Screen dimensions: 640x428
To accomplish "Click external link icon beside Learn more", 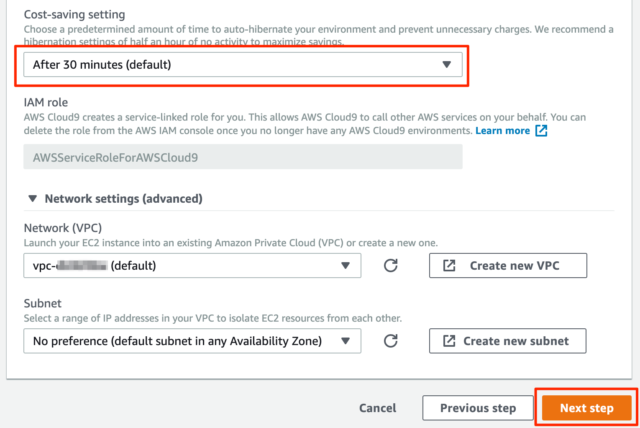I will click(x=541, y=131).
